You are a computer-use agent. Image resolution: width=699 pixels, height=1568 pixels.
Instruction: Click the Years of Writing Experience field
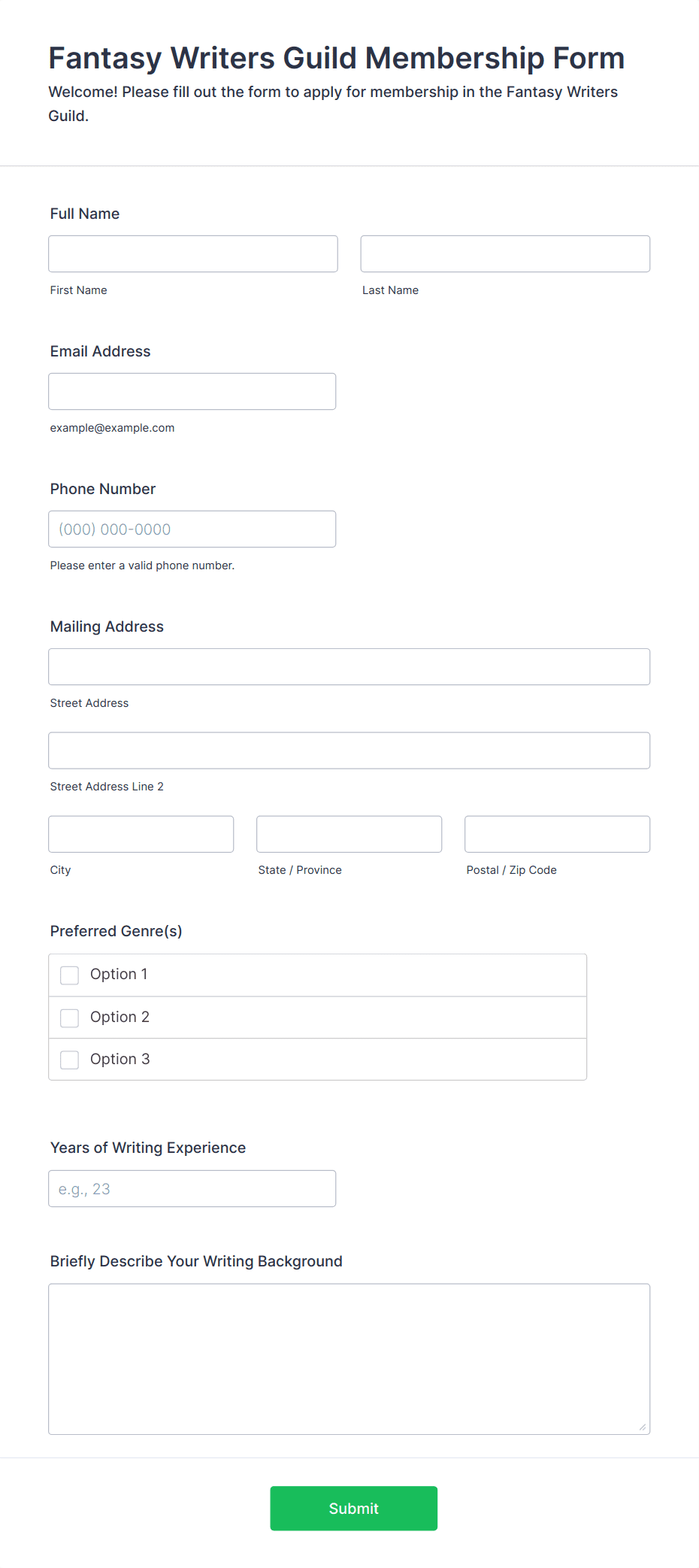[x=192, y=1188]
